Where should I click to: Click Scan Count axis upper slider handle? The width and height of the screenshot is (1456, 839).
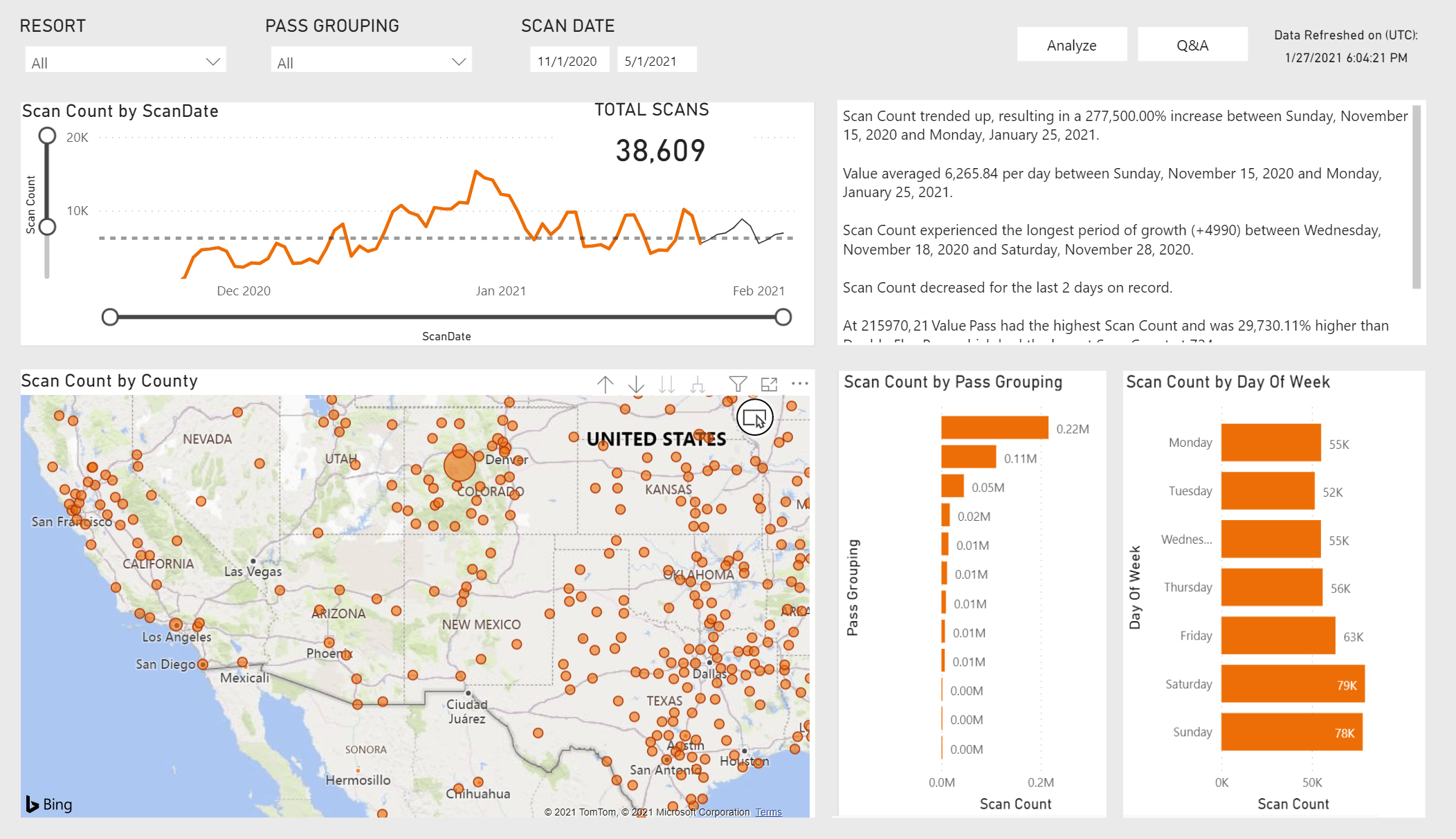click(x=47, y=136)
